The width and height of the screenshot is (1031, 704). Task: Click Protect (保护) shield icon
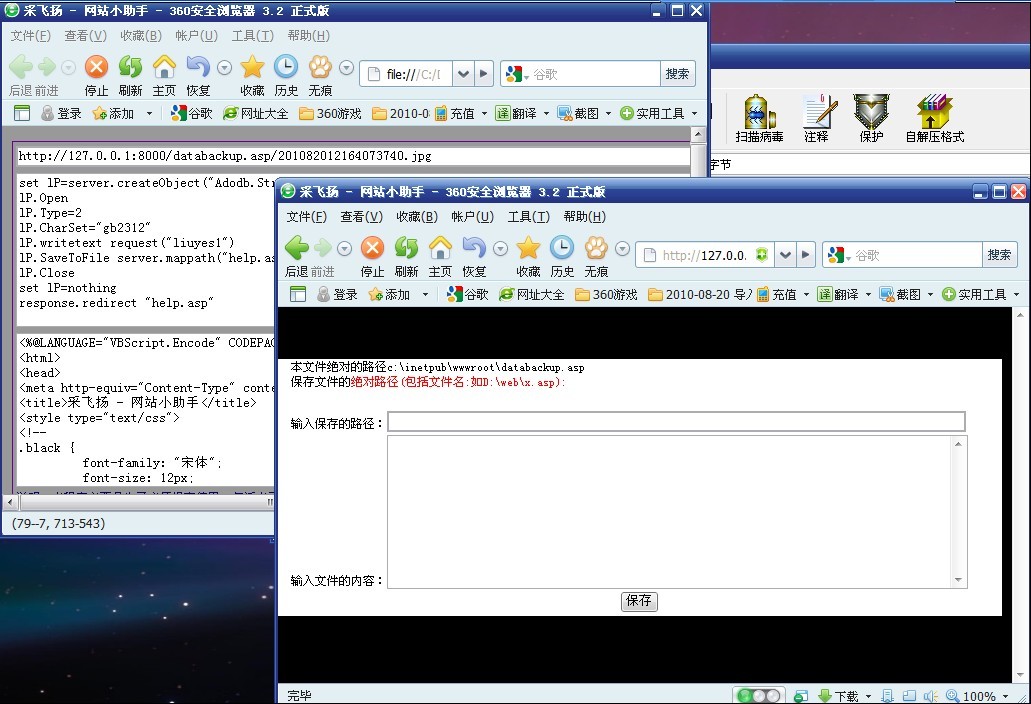click(871, 118)
